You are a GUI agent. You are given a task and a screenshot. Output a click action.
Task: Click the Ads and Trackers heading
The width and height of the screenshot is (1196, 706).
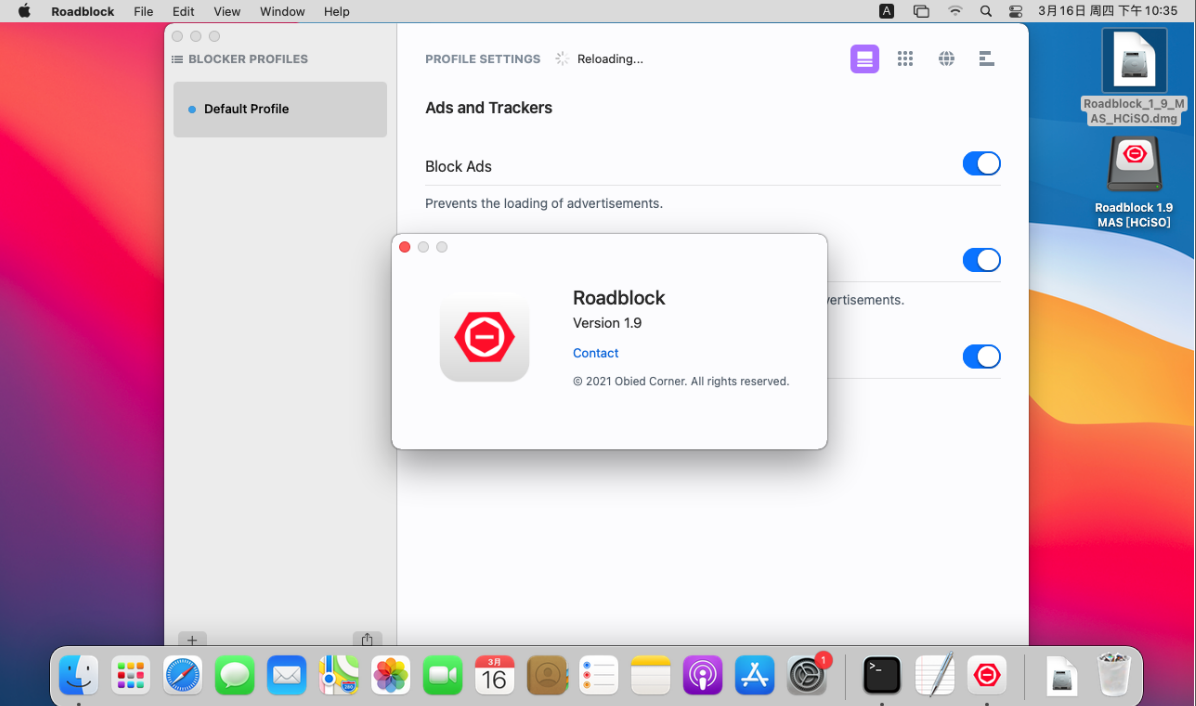coord(488,108)
